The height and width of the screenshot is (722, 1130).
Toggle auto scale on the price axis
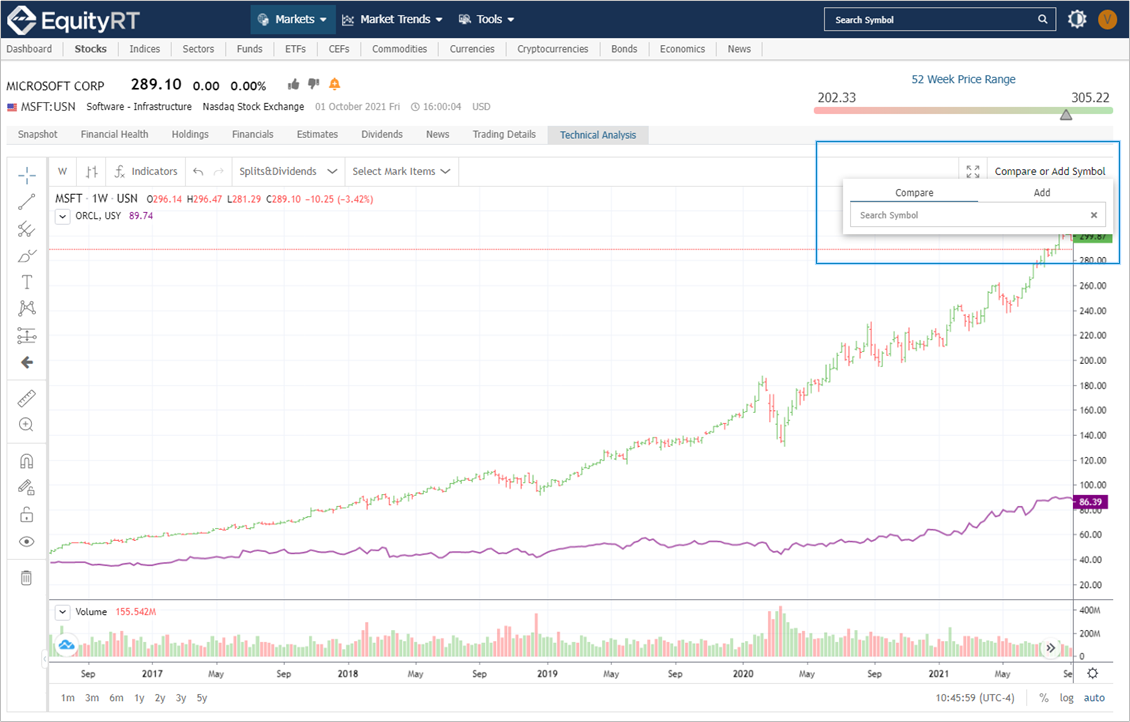tap(1094, 698)
